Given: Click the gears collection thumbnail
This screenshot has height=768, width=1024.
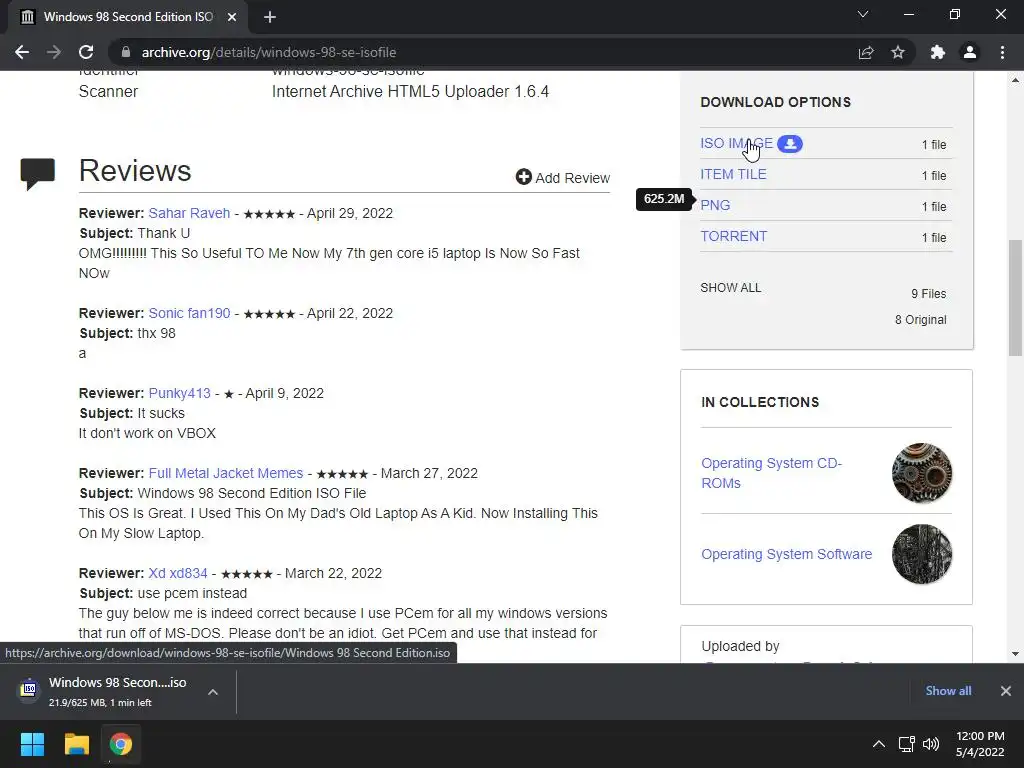Looking at the screenshot, I should 921,473.
